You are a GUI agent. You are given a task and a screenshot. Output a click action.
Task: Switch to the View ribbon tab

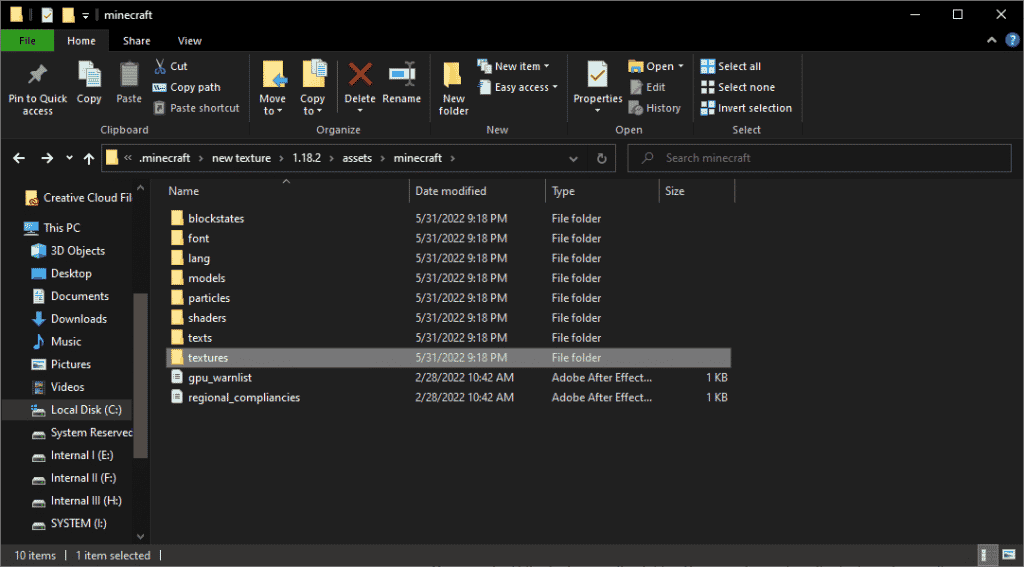click(189, 40)
